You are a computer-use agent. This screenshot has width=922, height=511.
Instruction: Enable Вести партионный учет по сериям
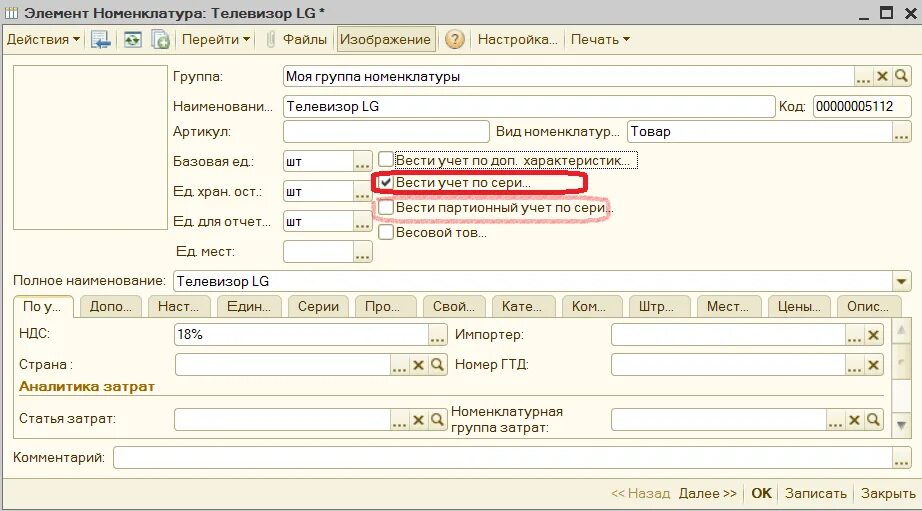click(386, 207)
